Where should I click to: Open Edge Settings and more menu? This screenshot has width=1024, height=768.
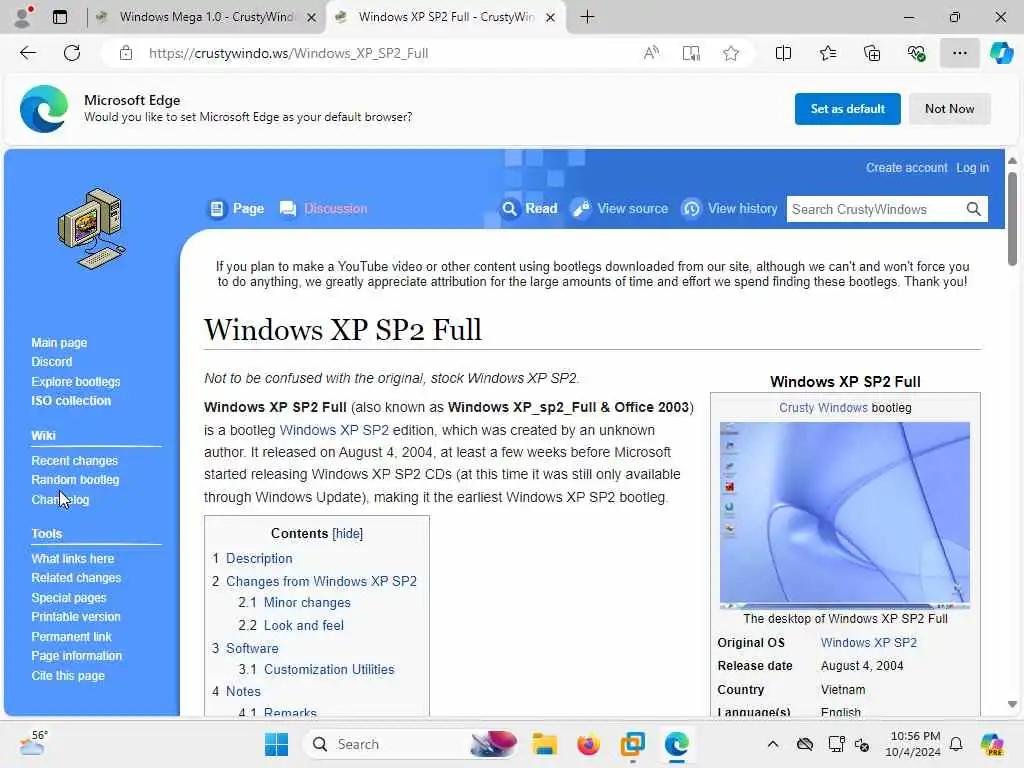[x=959, y=53]
